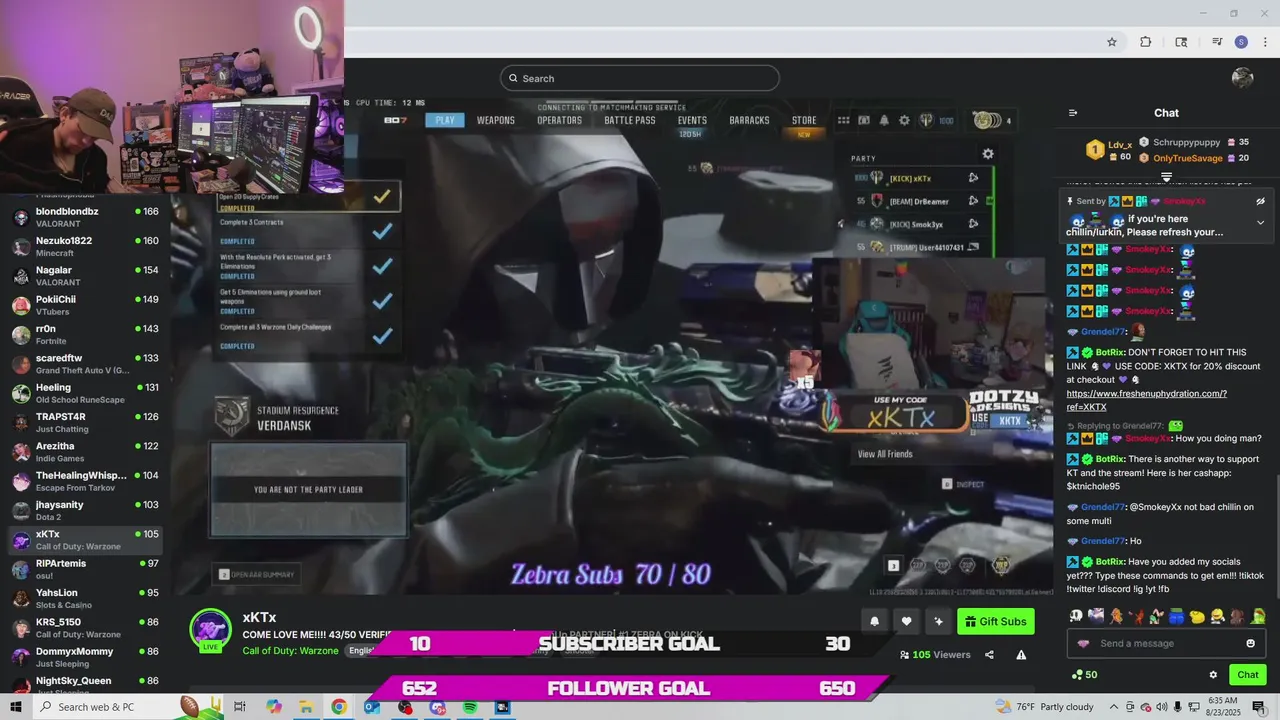Click the in-stream BARRACKS tab
The height and width of the screenshot is (720, 1280).
point(749,120)
